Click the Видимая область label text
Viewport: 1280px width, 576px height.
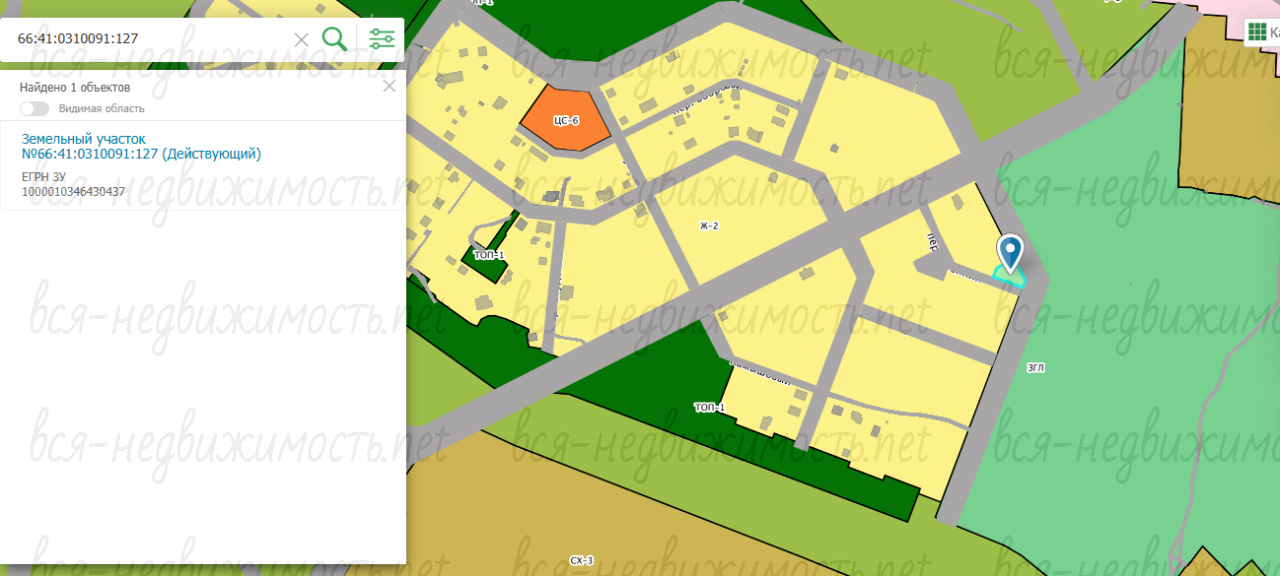(101, 108)
